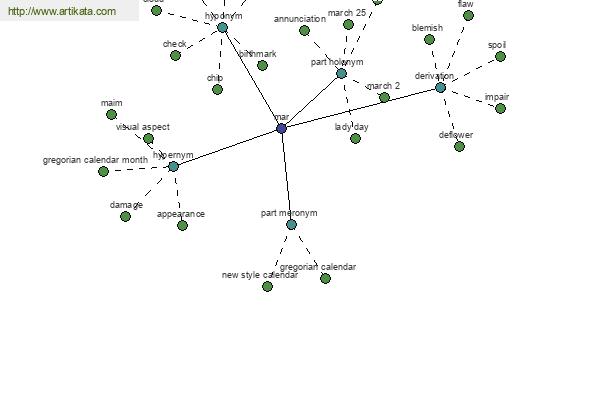The height and width of the screenshot is (400, 600).
Task: Click the 'gregorian calendar' word node
Action: [325, 278]
